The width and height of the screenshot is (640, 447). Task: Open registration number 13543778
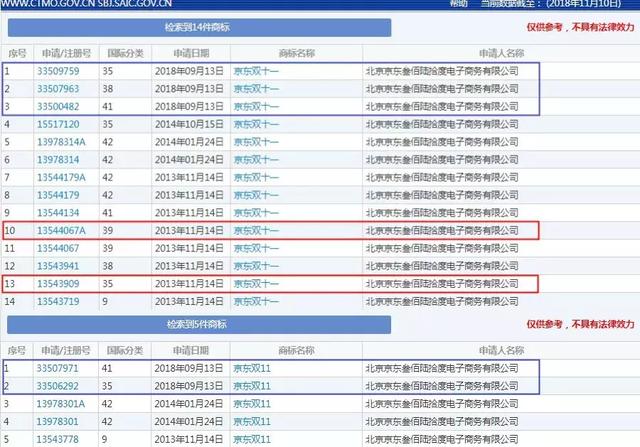point(57,439)
